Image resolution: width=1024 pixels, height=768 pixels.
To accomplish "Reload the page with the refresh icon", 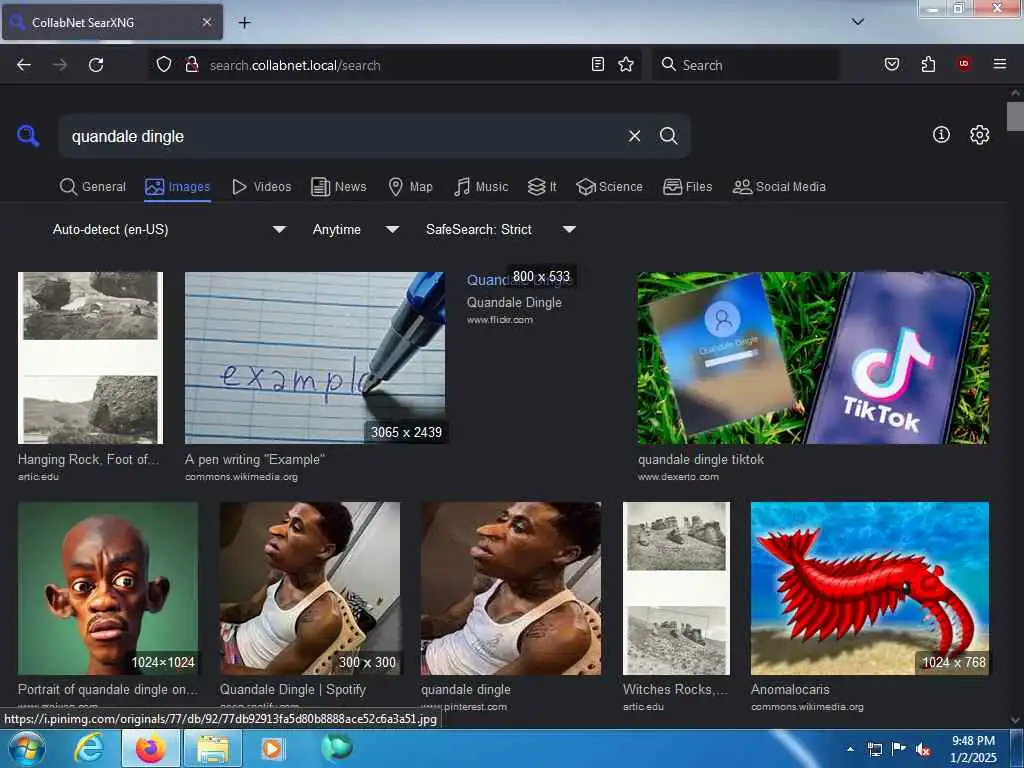I will click(96, 65).
